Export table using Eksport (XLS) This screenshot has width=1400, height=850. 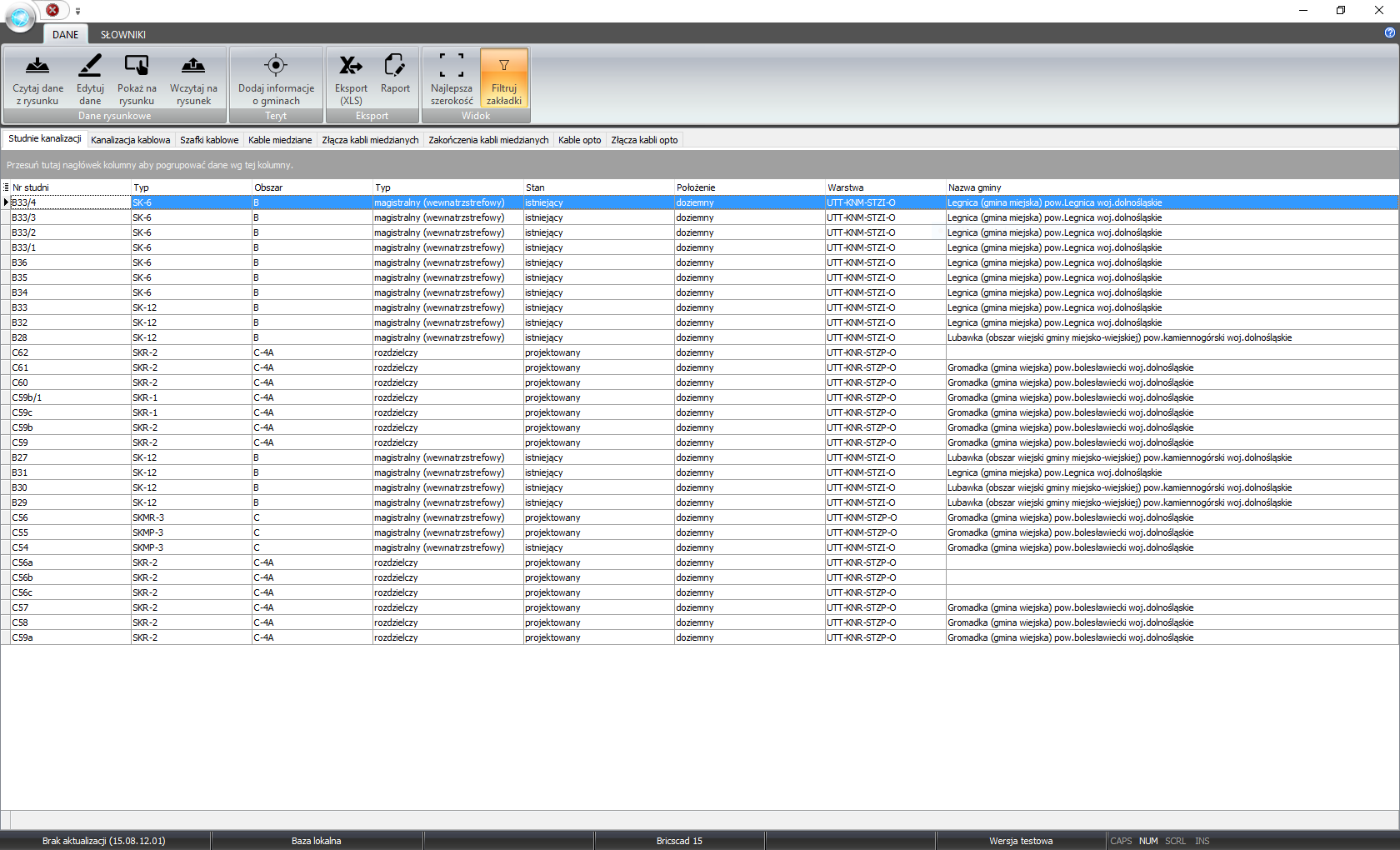point(351,78)
